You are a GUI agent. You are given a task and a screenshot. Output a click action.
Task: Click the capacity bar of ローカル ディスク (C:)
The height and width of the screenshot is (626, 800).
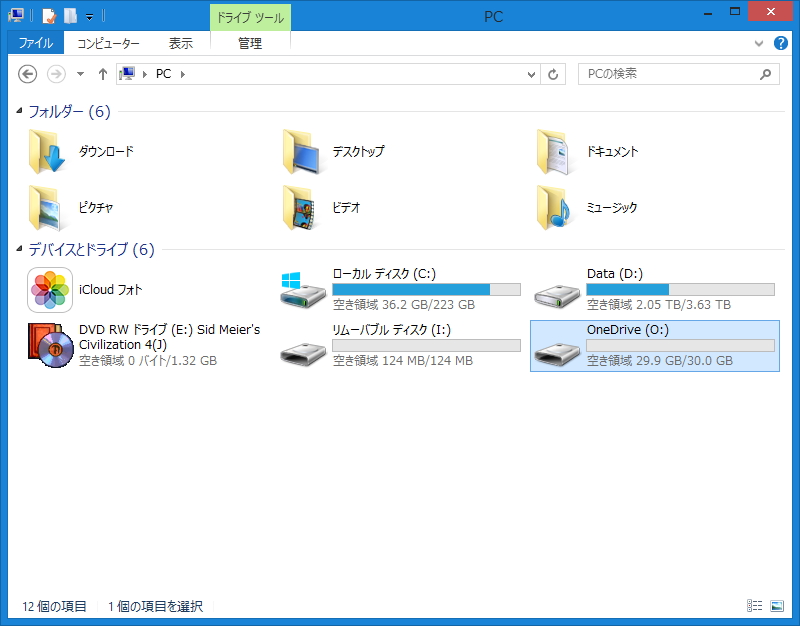pyautogui.click(x=424, y=289)
